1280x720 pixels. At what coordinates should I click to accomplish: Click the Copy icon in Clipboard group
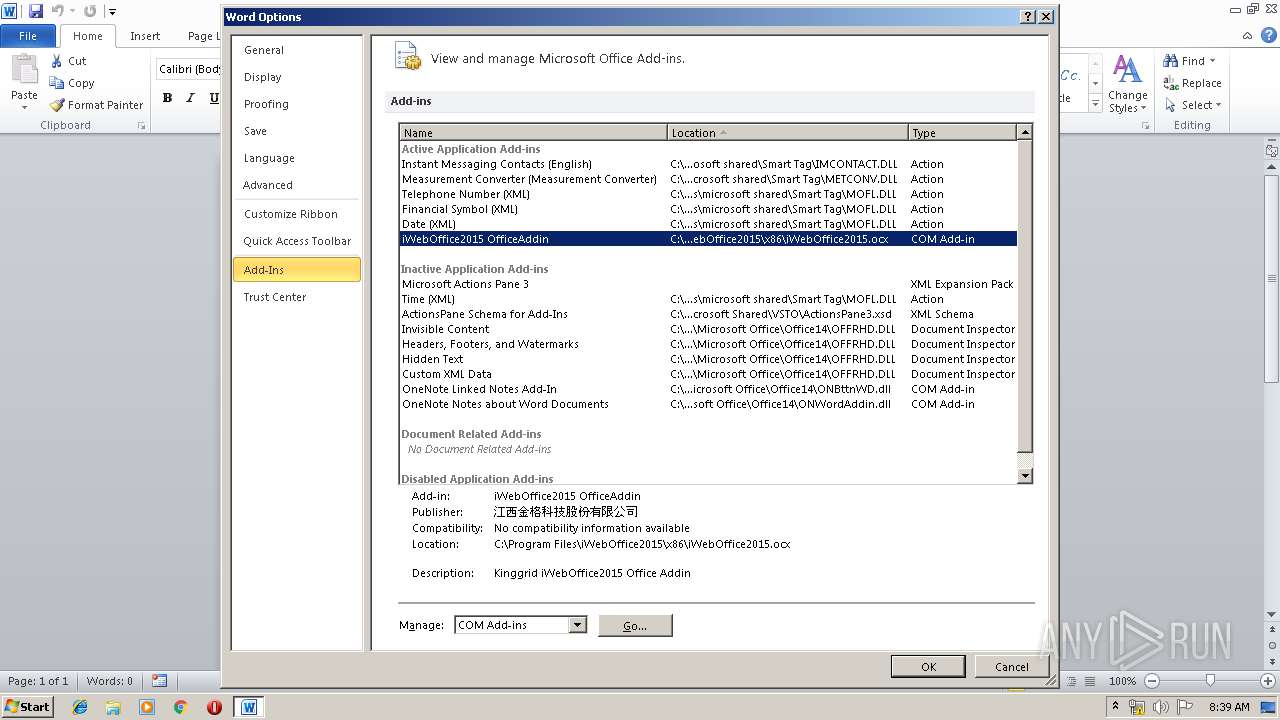57,83
